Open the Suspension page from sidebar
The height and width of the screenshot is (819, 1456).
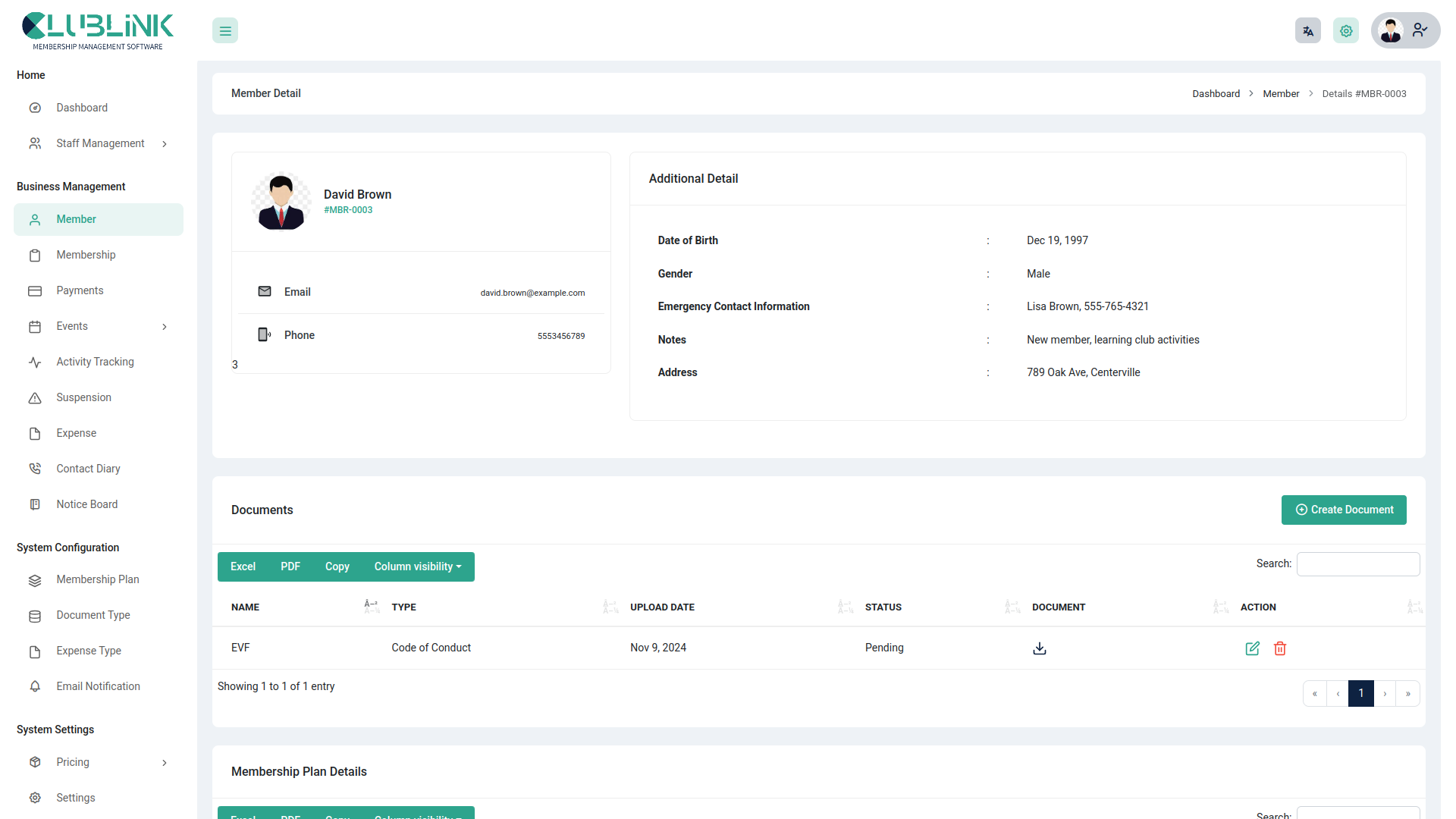pyautogui.click(x=83, y=397)
